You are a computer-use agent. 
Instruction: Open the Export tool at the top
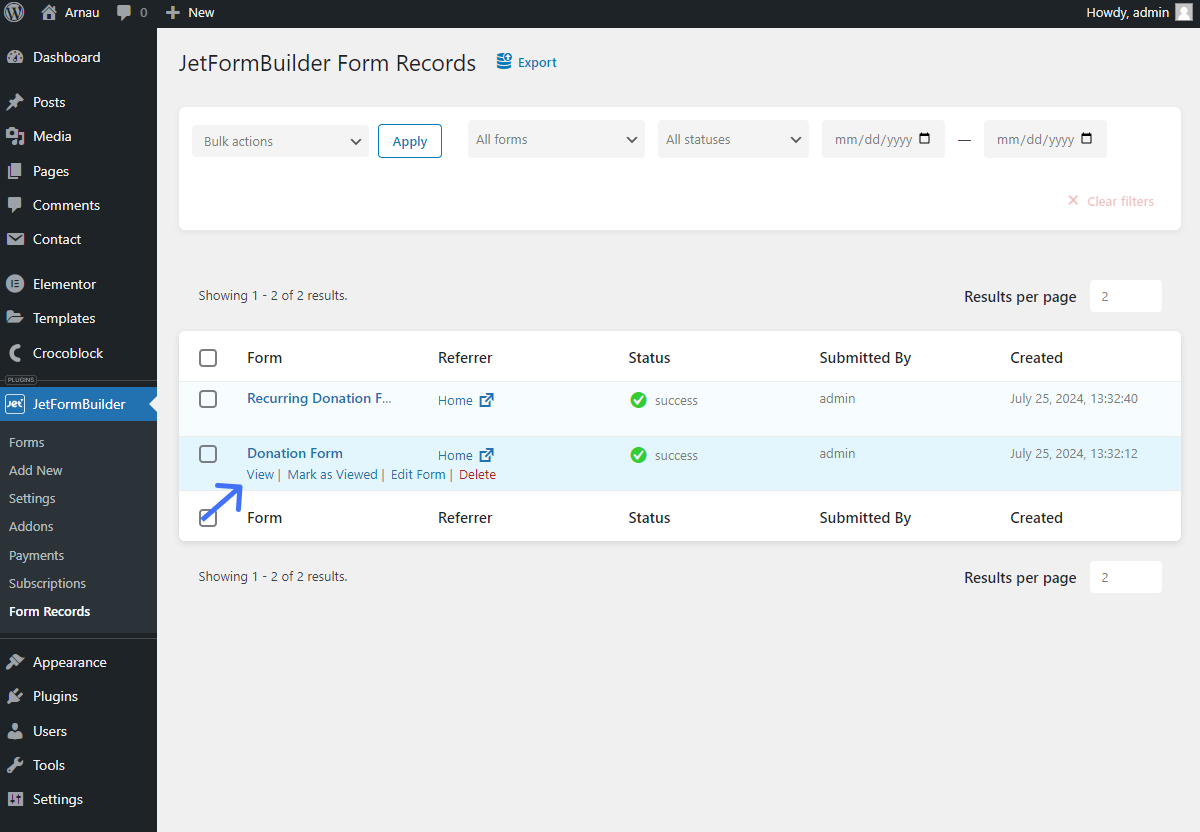pyautogui.click(x=526, y=62)
